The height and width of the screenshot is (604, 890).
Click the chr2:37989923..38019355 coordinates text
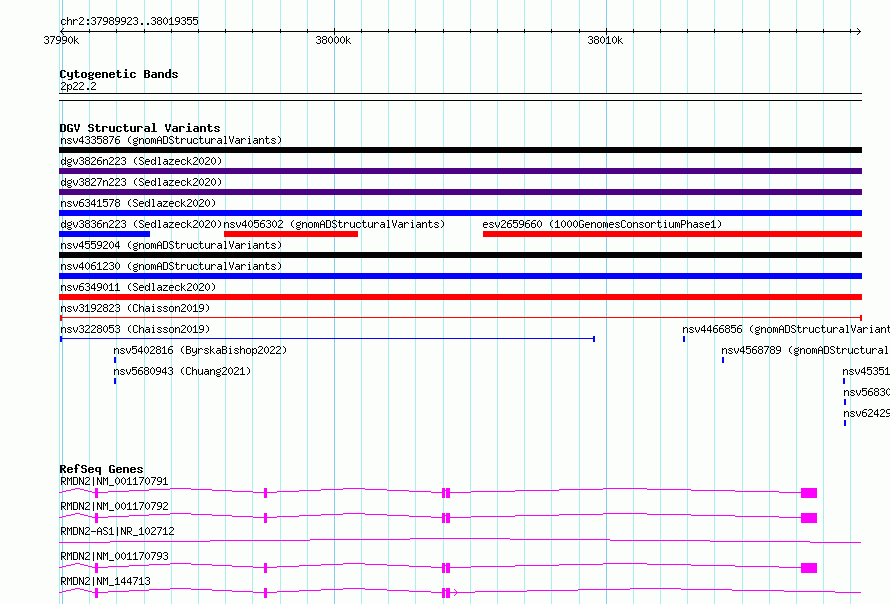point(129,21)
